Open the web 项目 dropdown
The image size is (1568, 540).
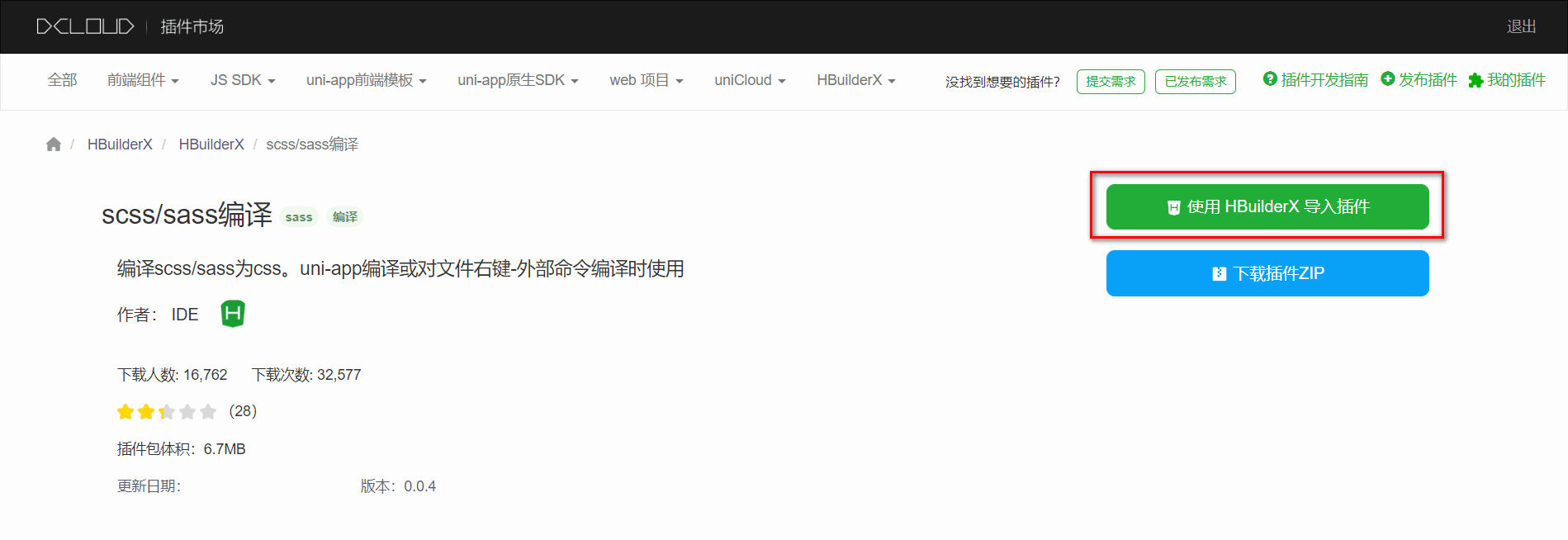tap(646, 80)
